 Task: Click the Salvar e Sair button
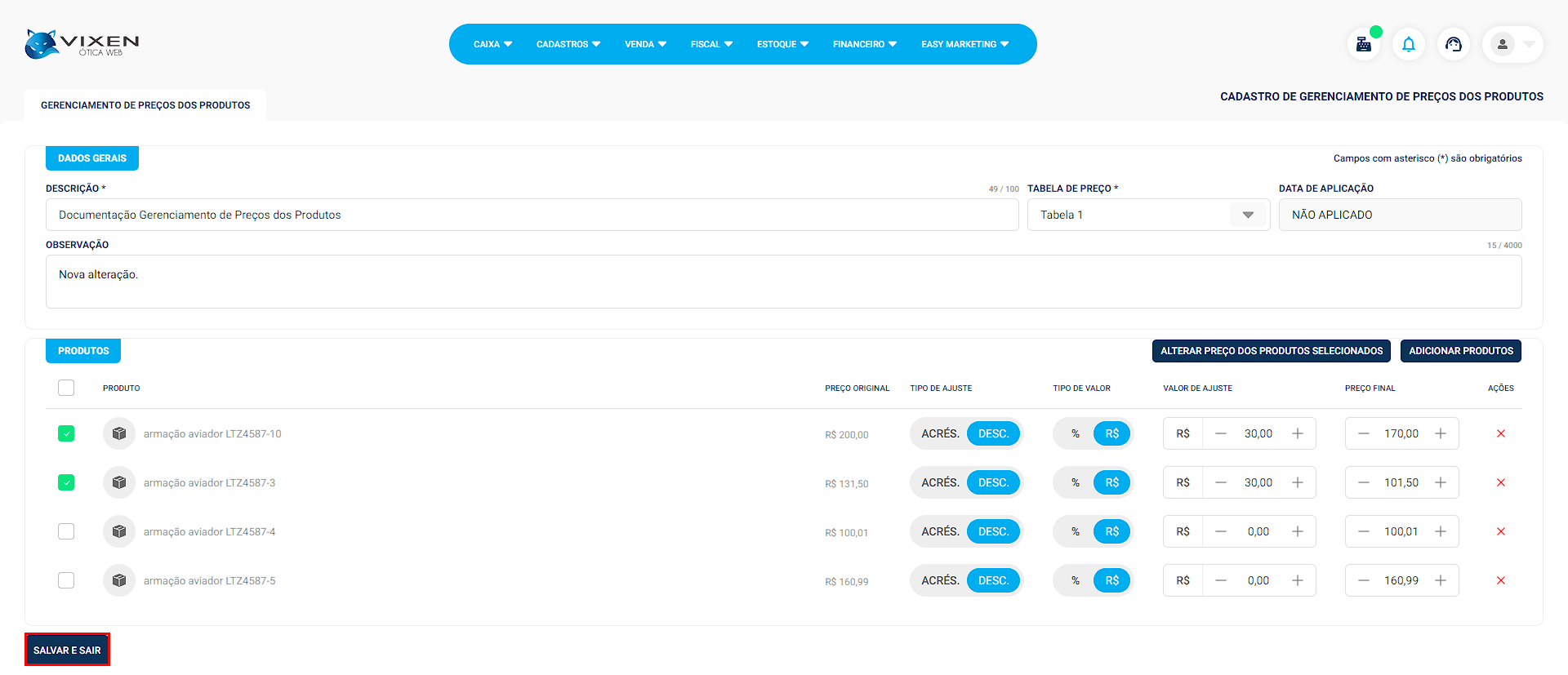tap(67, 650)
